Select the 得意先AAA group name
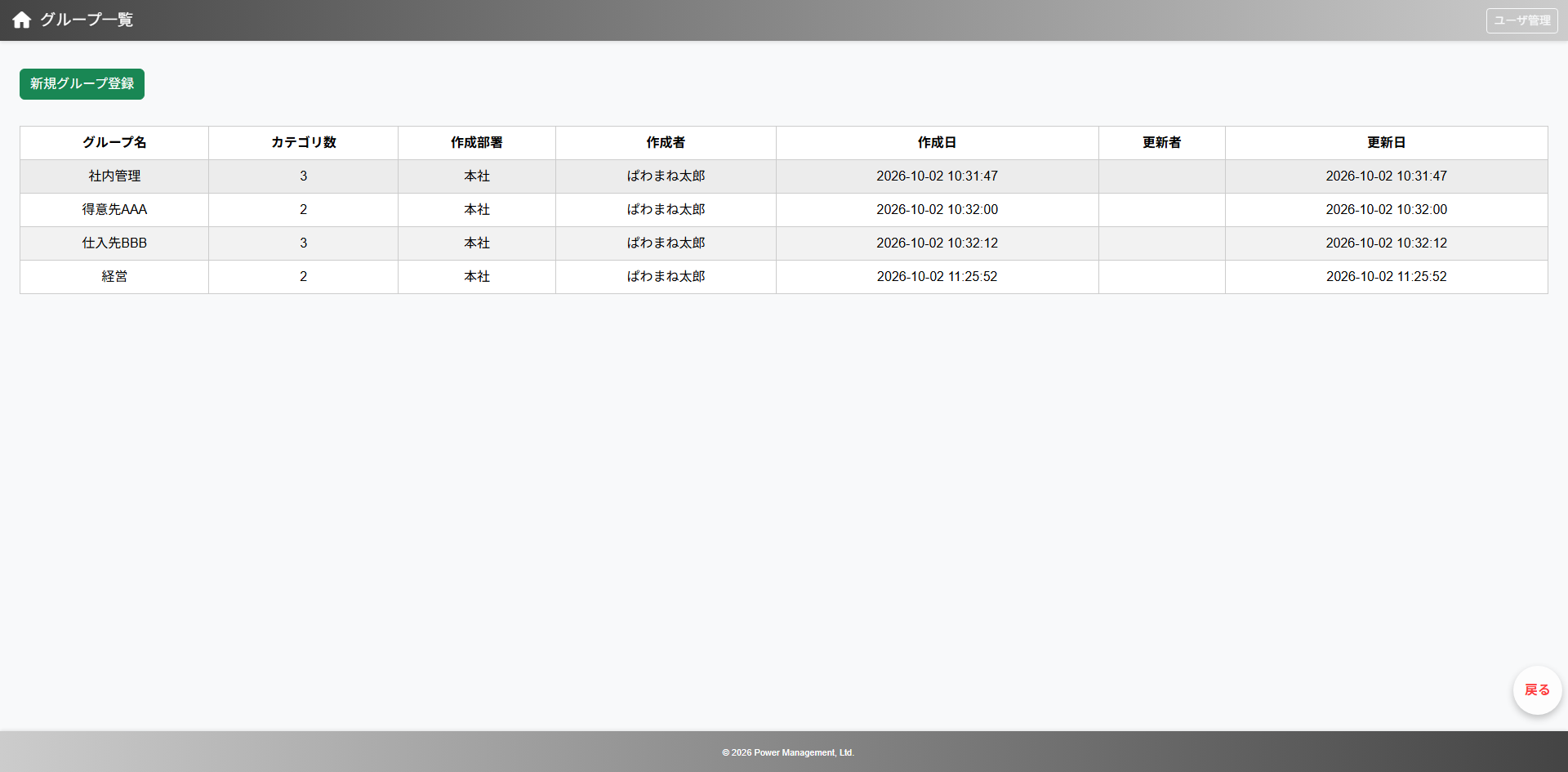The height and width of the screenshot is (772, 1568). click(114, 210)
